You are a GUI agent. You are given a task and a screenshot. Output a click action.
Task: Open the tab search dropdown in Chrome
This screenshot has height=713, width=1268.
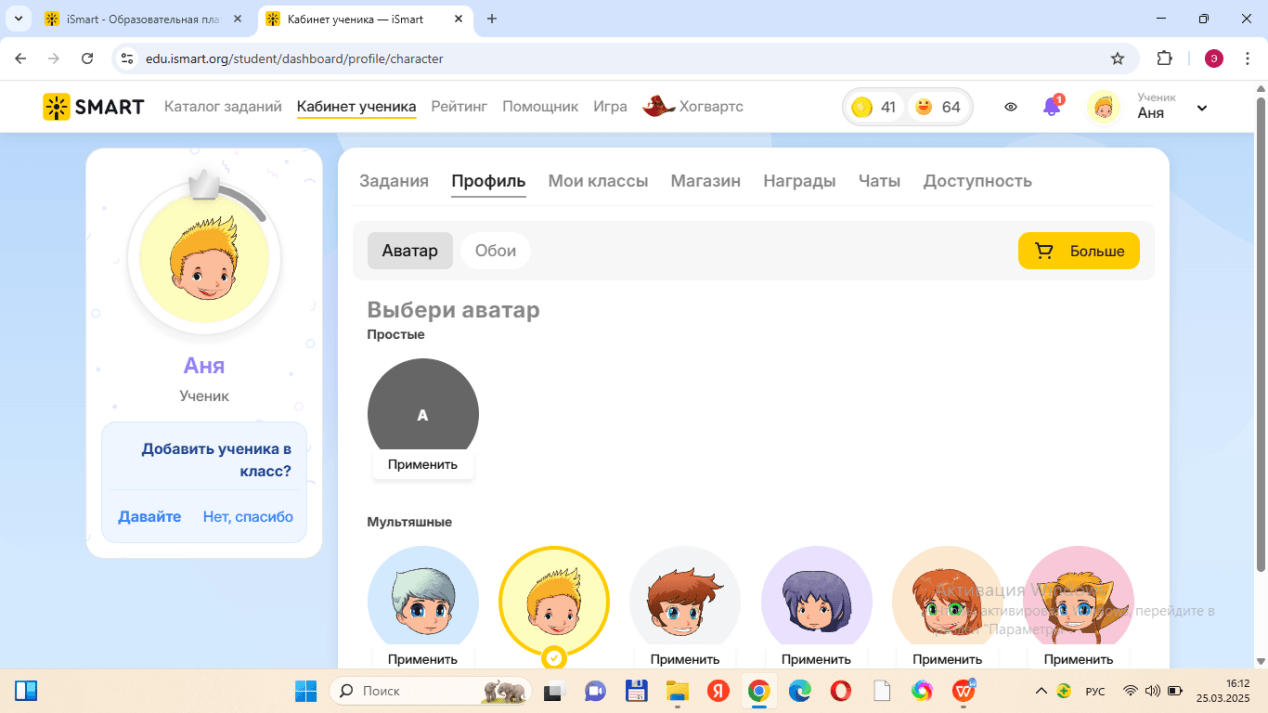(18, 19)
